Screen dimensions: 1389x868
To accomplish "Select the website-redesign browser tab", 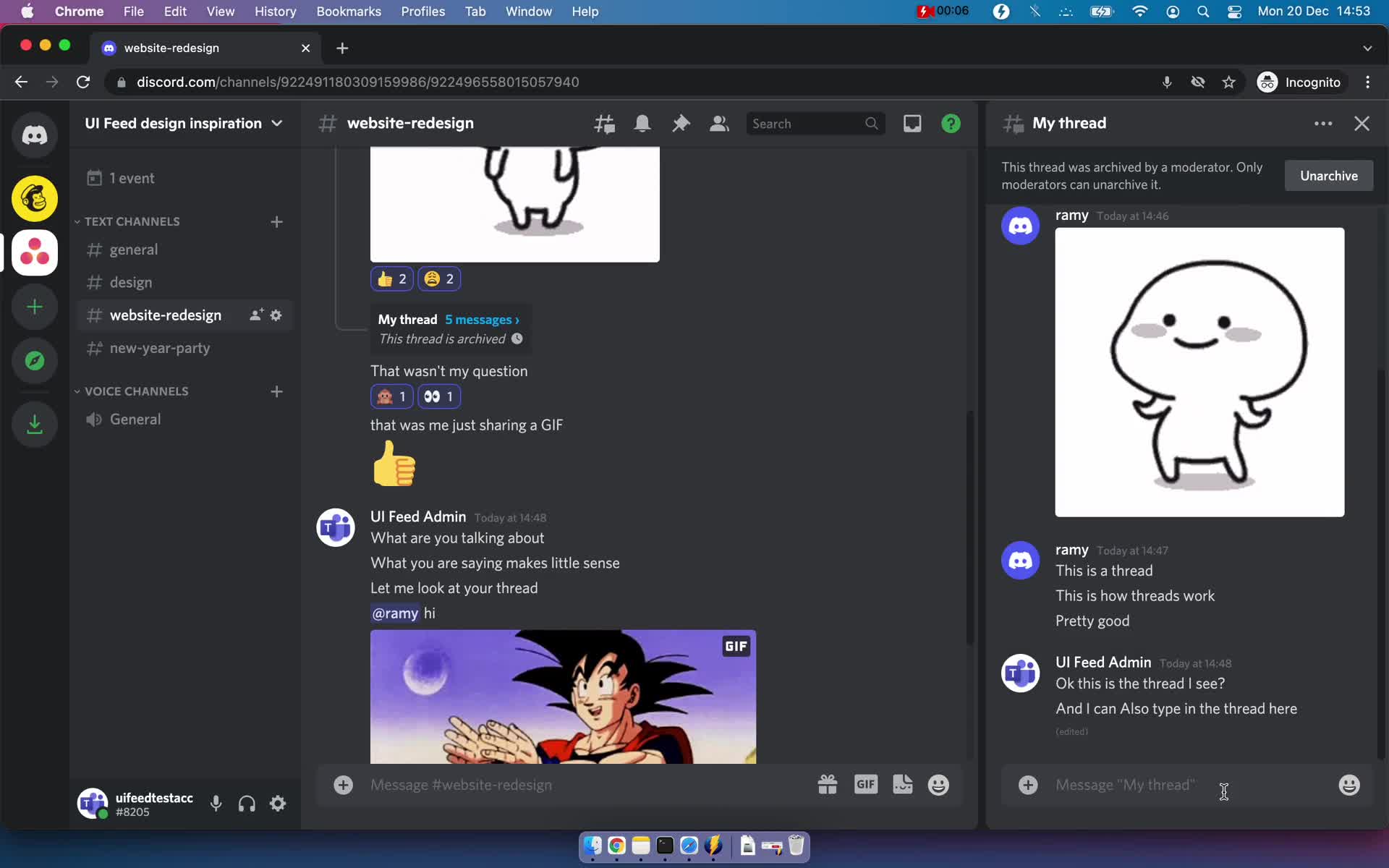I will [206, 48].
